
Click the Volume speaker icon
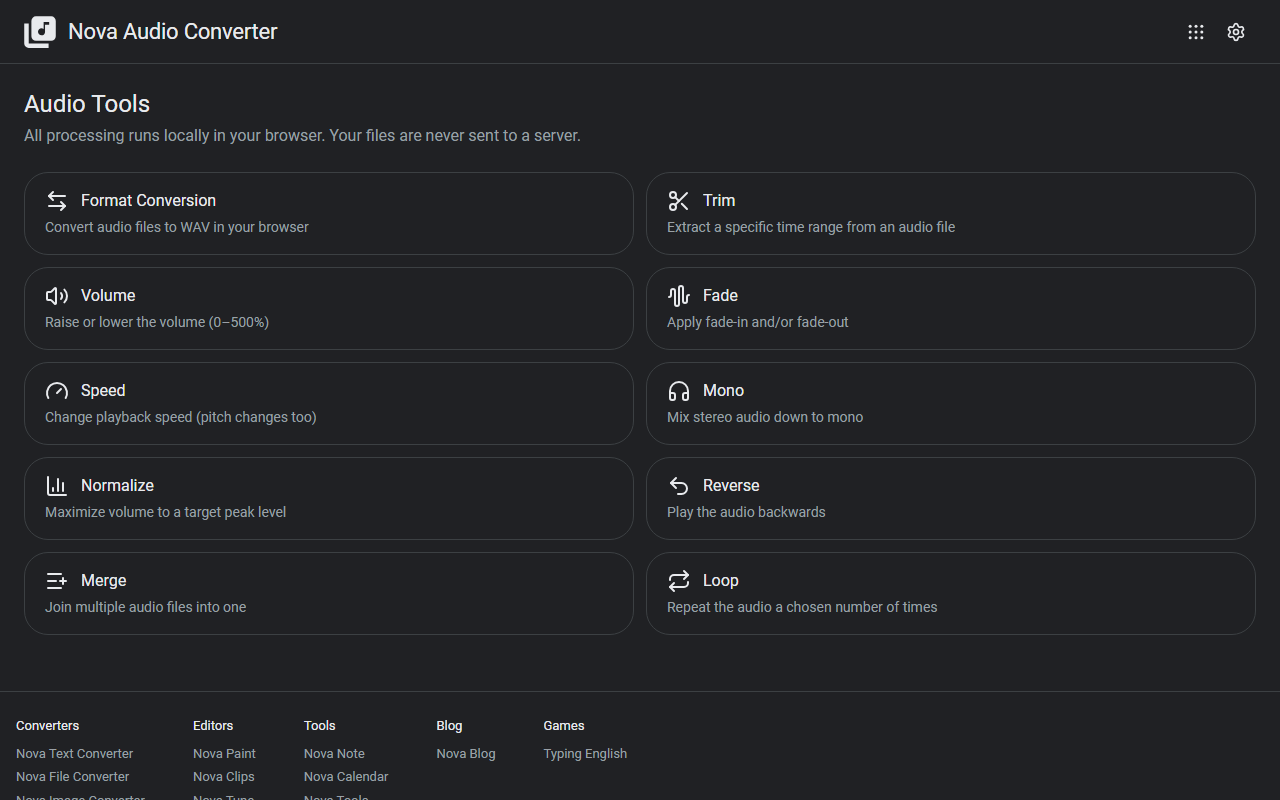click(x=57, y=296)
